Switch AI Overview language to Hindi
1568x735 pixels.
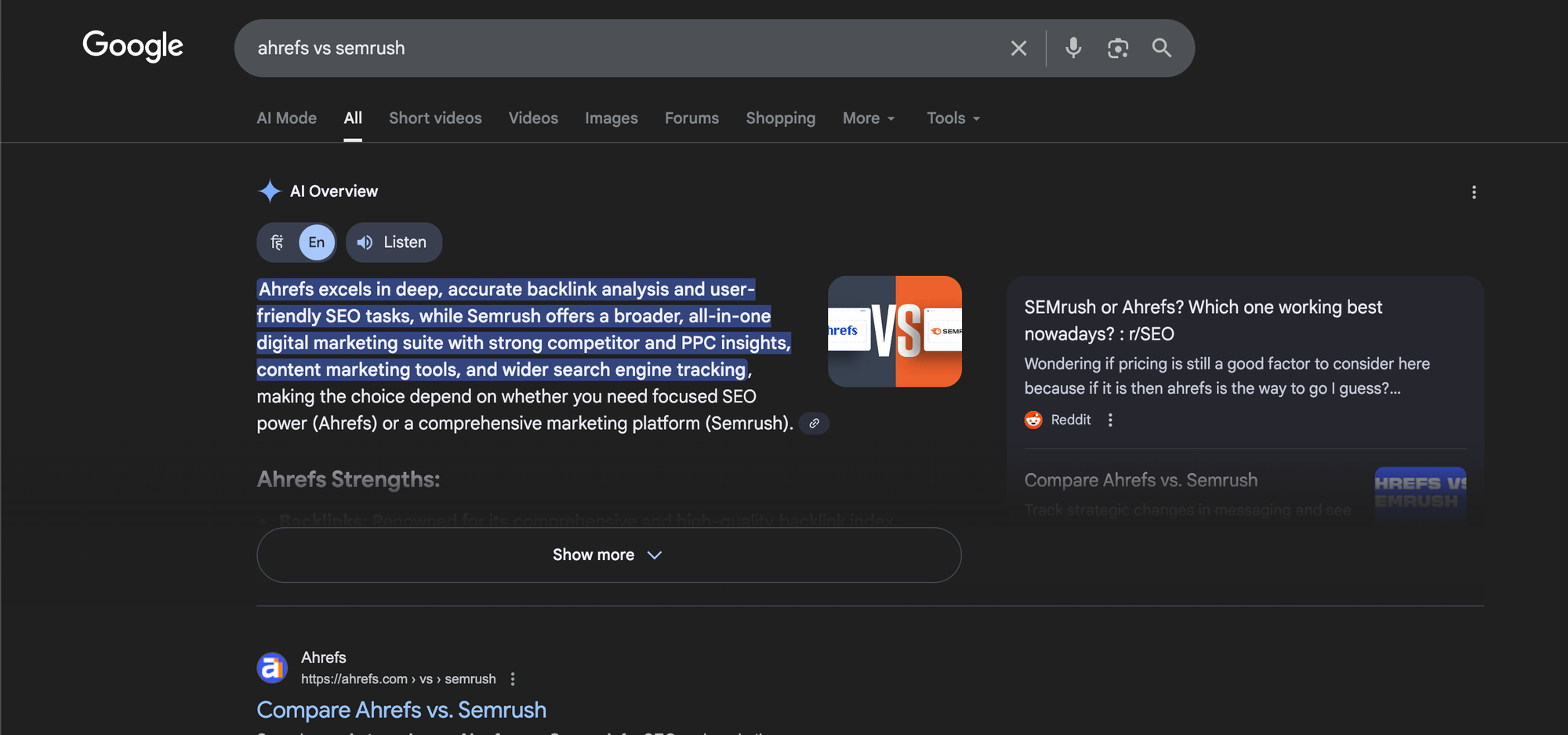278,242
